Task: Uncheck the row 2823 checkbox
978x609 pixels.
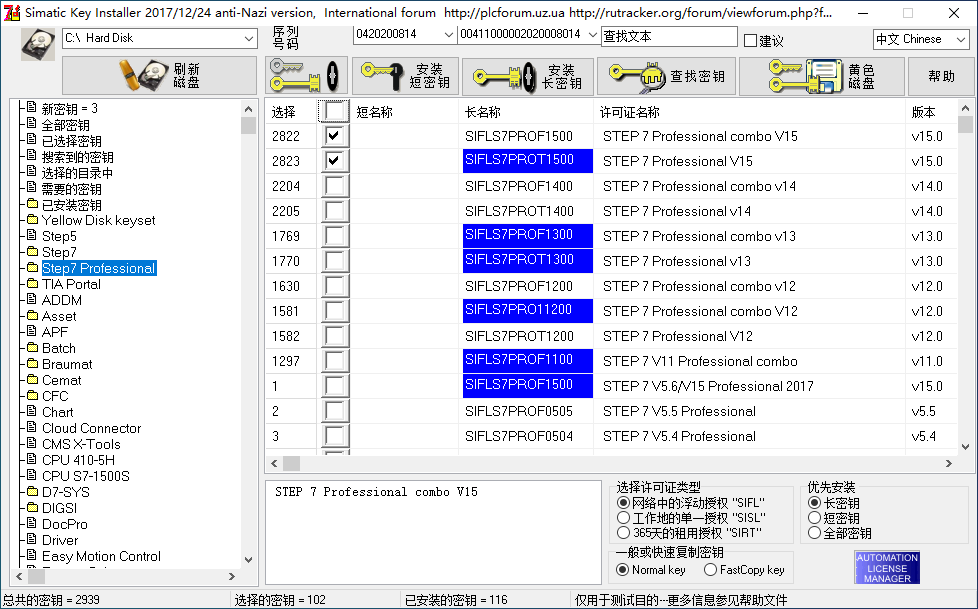Action: click(334, 160)
